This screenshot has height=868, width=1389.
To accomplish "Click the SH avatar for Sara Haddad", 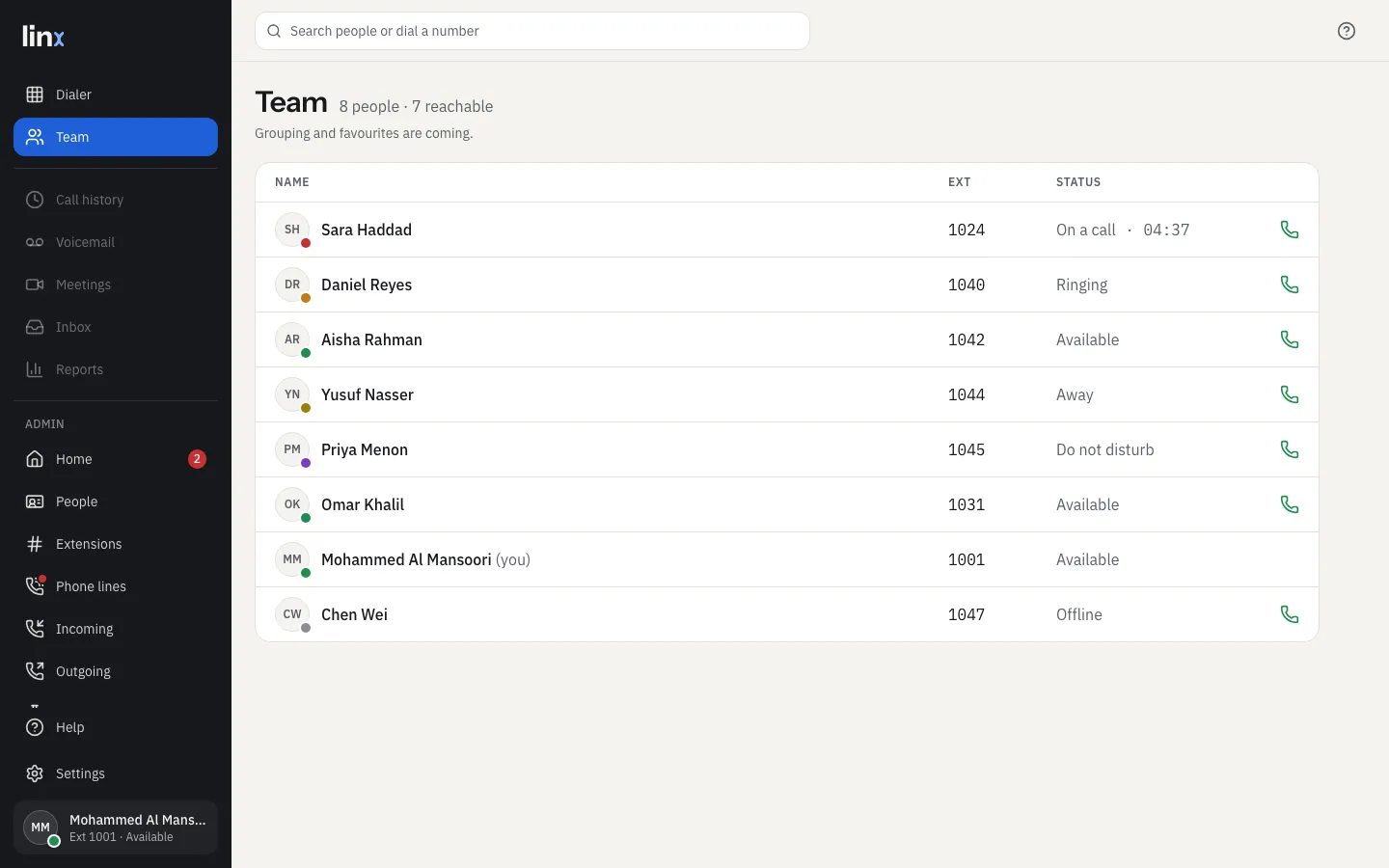I will [292, 230].
